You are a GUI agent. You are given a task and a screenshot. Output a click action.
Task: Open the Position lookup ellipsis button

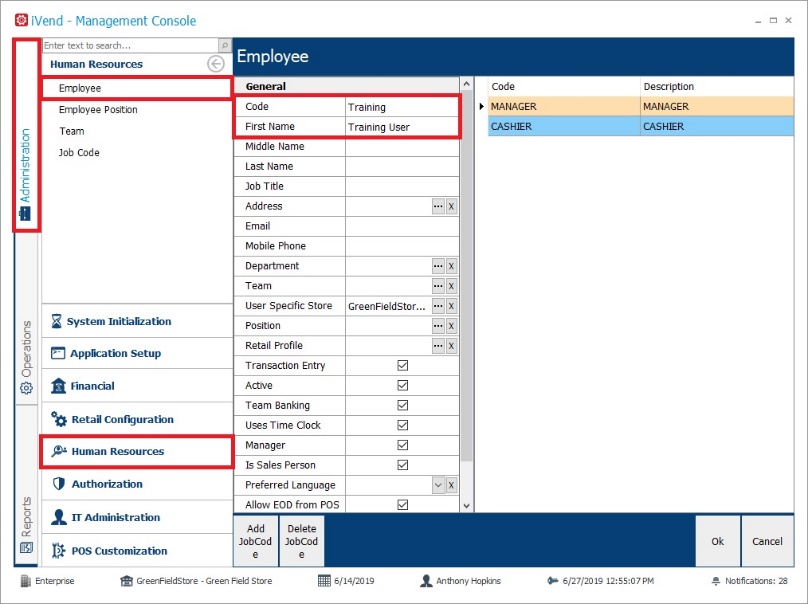click(438, 326)
